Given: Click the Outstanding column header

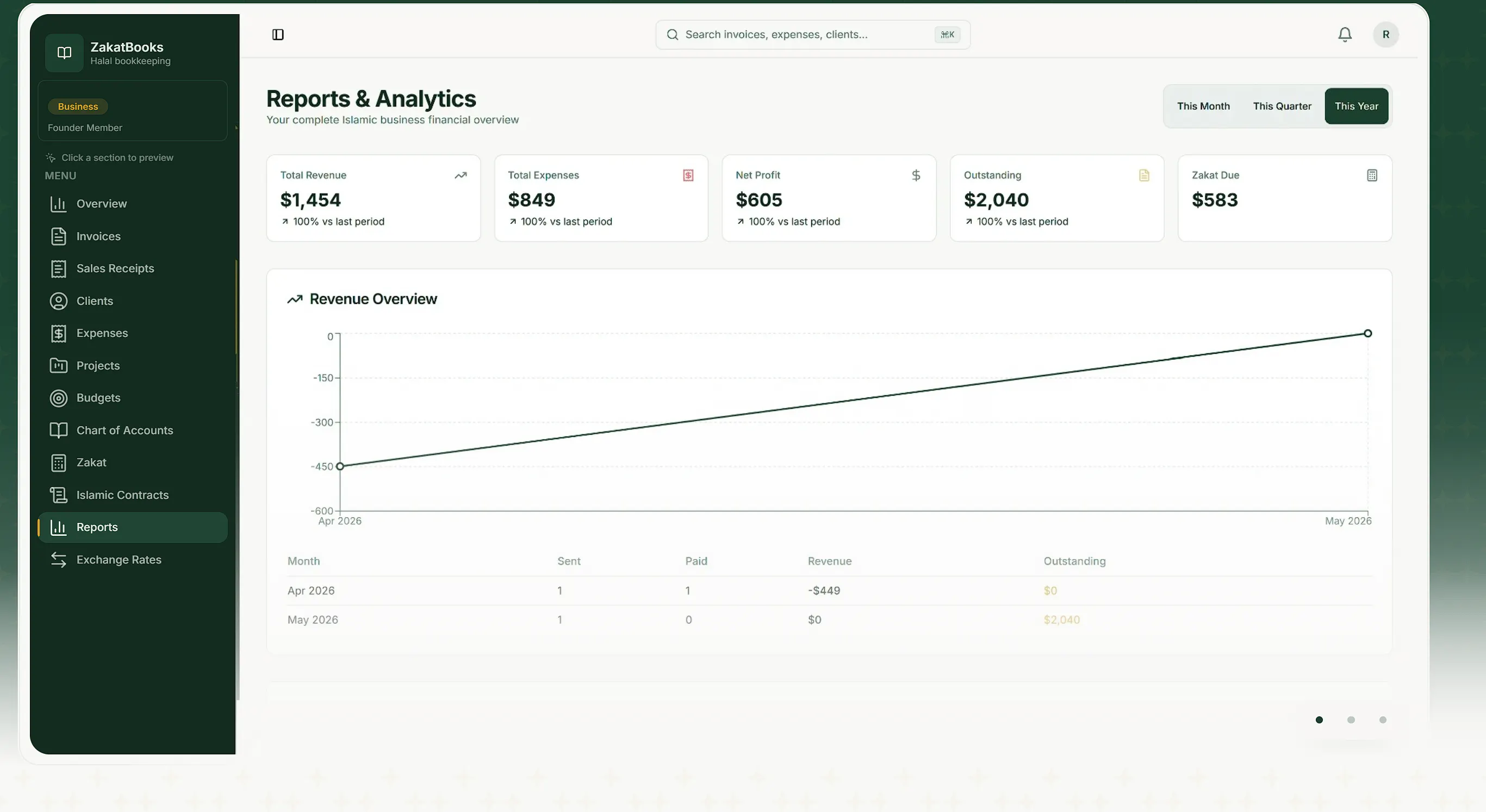Looking at the screenshot, I should point(1074,561).
